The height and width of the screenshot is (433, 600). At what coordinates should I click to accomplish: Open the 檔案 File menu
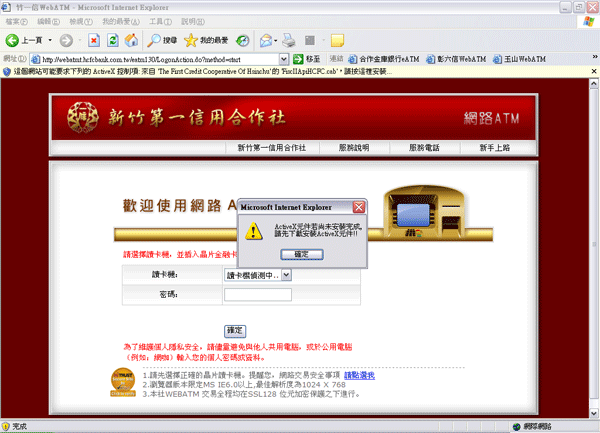(x=16, y=22)
